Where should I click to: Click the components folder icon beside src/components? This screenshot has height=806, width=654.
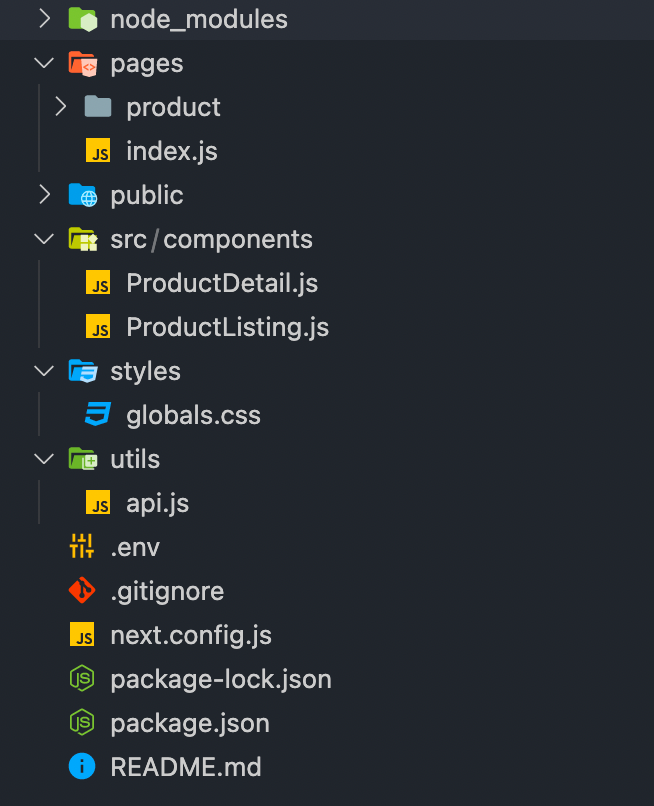(82, 238)
